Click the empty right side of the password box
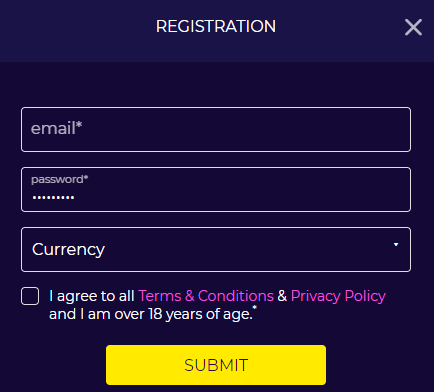Image resolution: width=434 pixels, height=392 pixels. click(300, 189)
